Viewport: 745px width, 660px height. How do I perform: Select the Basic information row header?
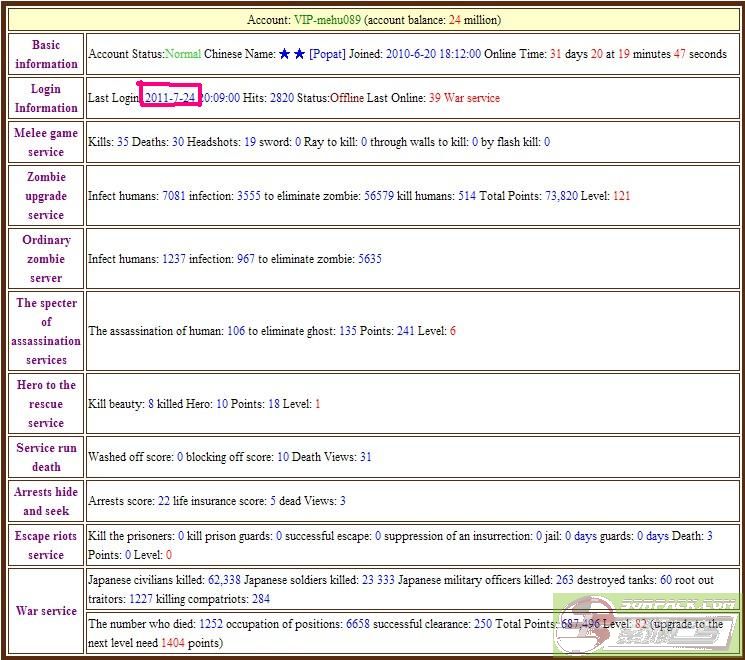[46, 54]
